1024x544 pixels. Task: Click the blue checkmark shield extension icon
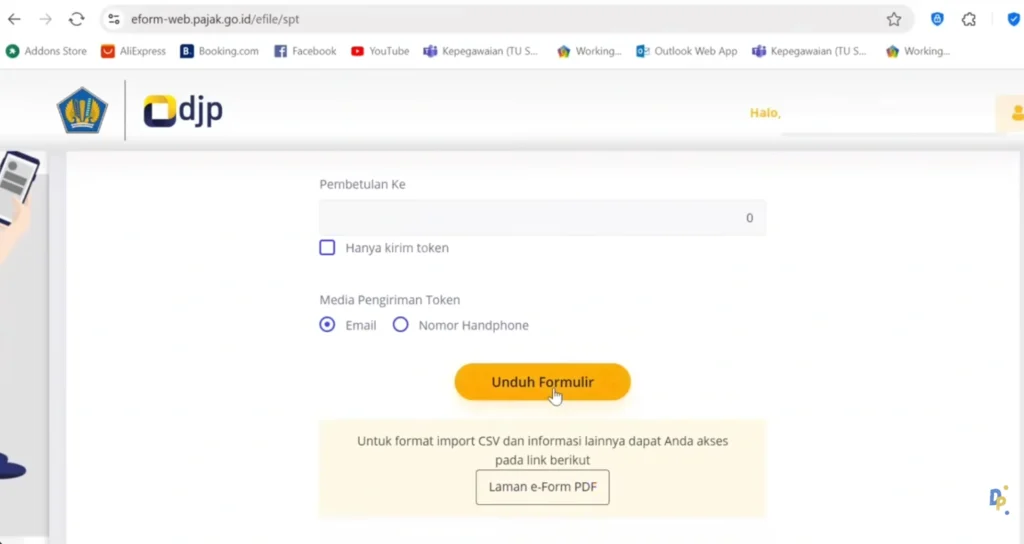click(x=1014, y=19)
